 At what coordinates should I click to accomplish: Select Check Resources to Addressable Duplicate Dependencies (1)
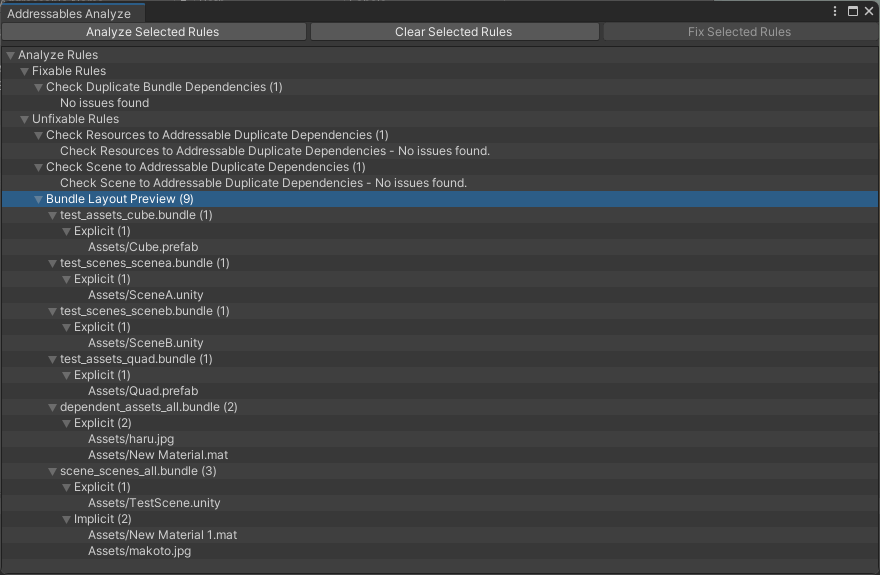(x=440, y=135)
